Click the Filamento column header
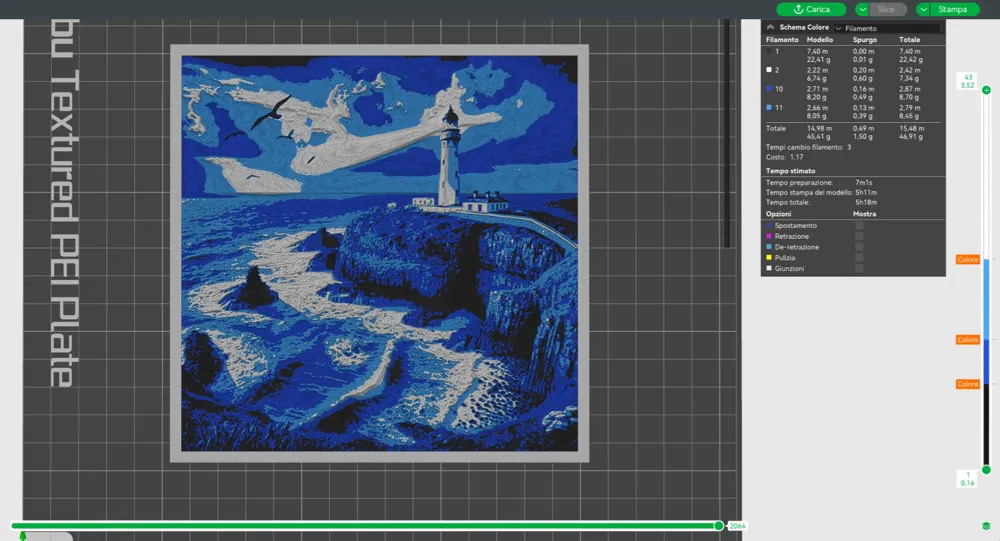This screenshot has height=541, width=1000. (782, 40)
